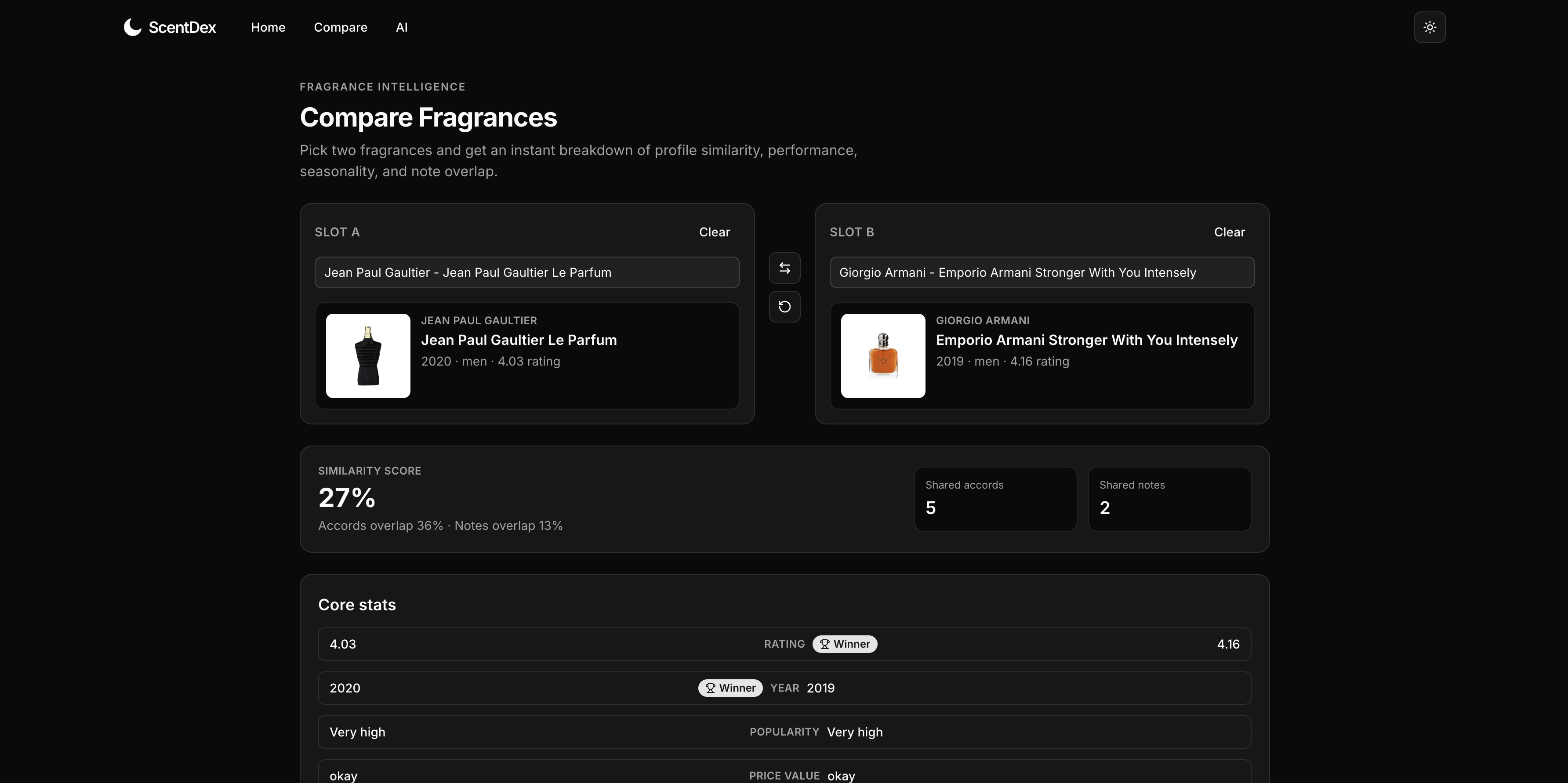The image size is (1568, 783).
Task: Go to the Compare menu item
Action: tap(340, 27)
